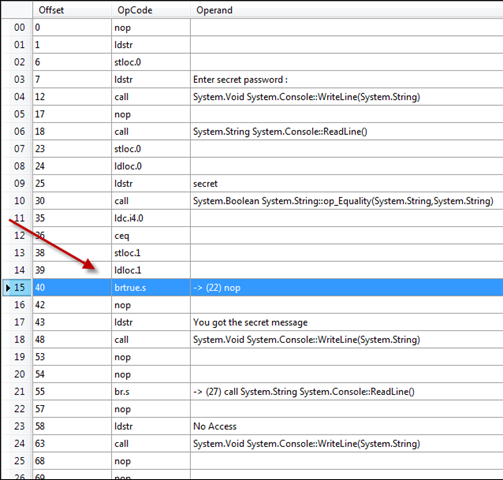Click offset 63 cell in row 24
Image resolution: width=503 pixels, height=480 pixels.
click(72, 443)
